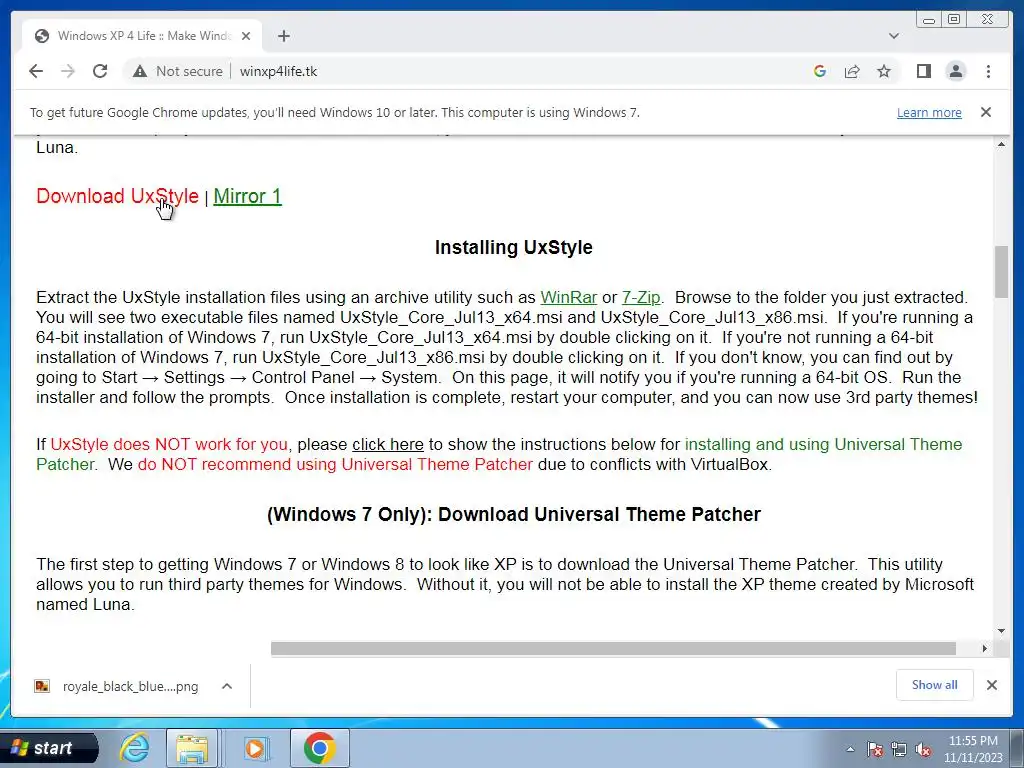The width and height of the screenshot is (1024, 768).
Task: Open Chrome's three-dot menu
Action: tap(989, 71)
